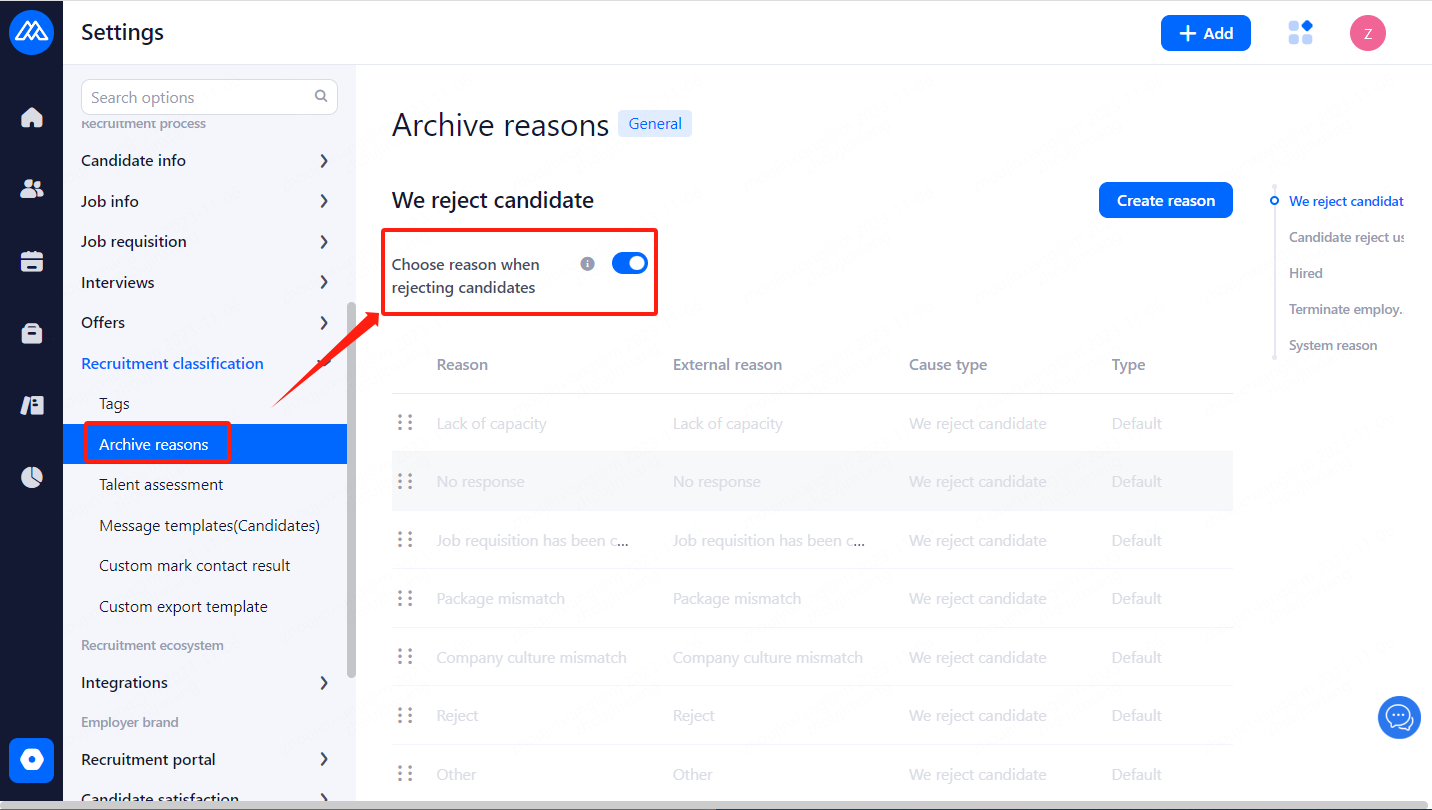1432x810 pixels.
Task: Open the Tags settings menu item
Action: 115,404
